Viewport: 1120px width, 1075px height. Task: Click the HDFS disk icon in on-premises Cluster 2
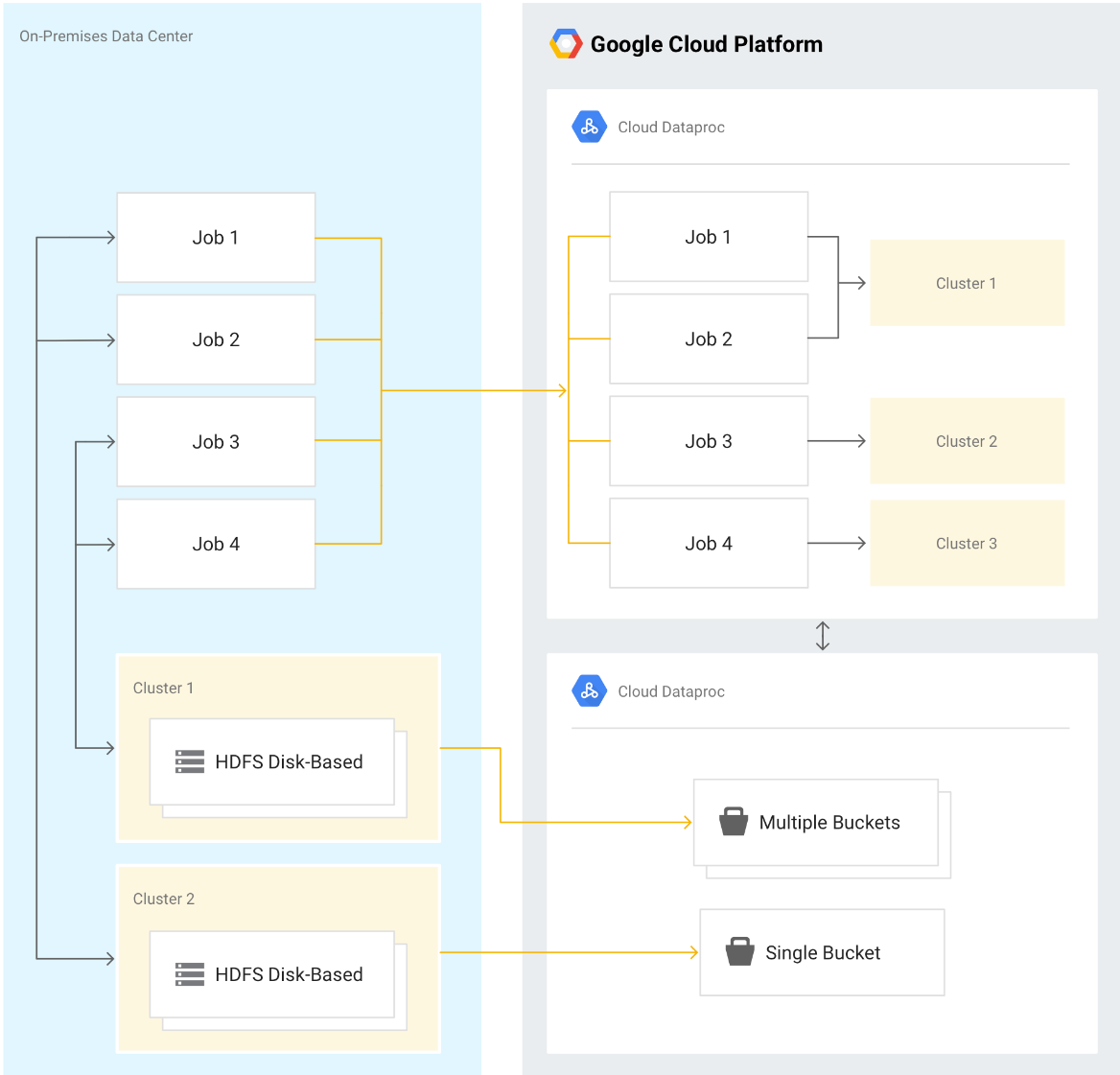[x=190, y=974]
